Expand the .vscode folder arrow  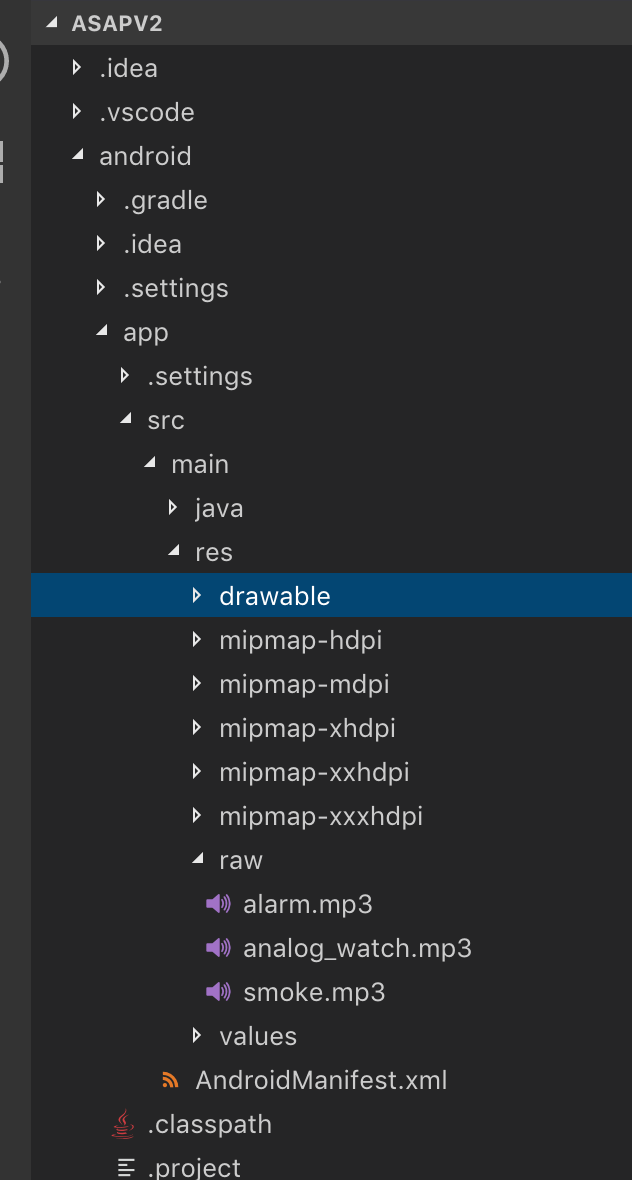click(76, 111)
